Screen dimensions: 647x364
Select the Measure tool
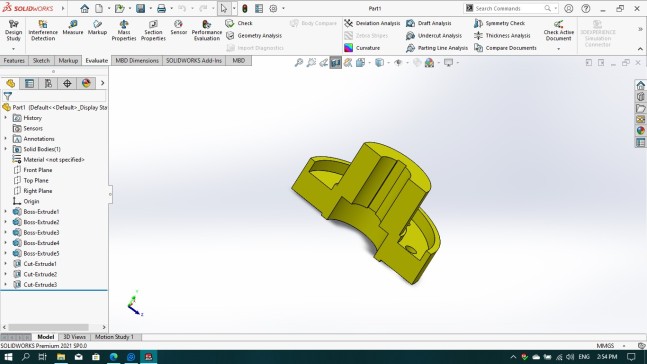coord(73,28)
